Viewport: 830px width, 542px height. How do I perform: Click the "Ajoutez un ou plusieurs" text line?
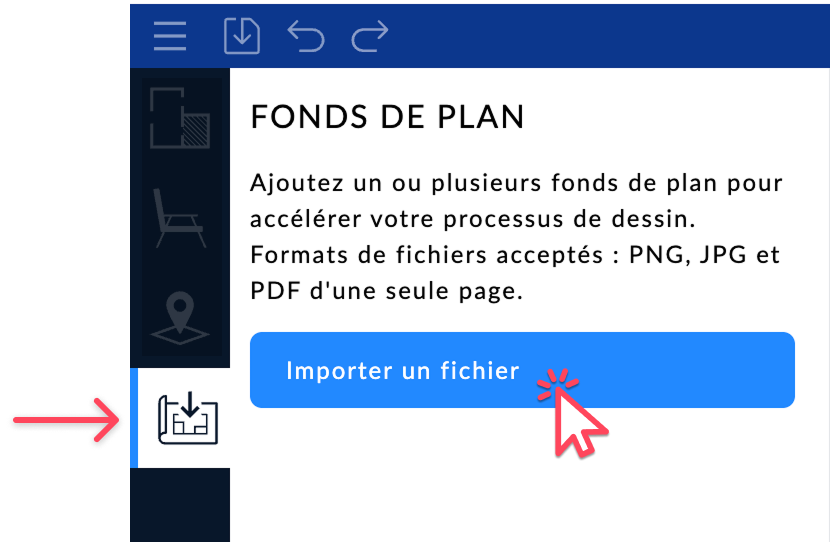tap(515, 185)
